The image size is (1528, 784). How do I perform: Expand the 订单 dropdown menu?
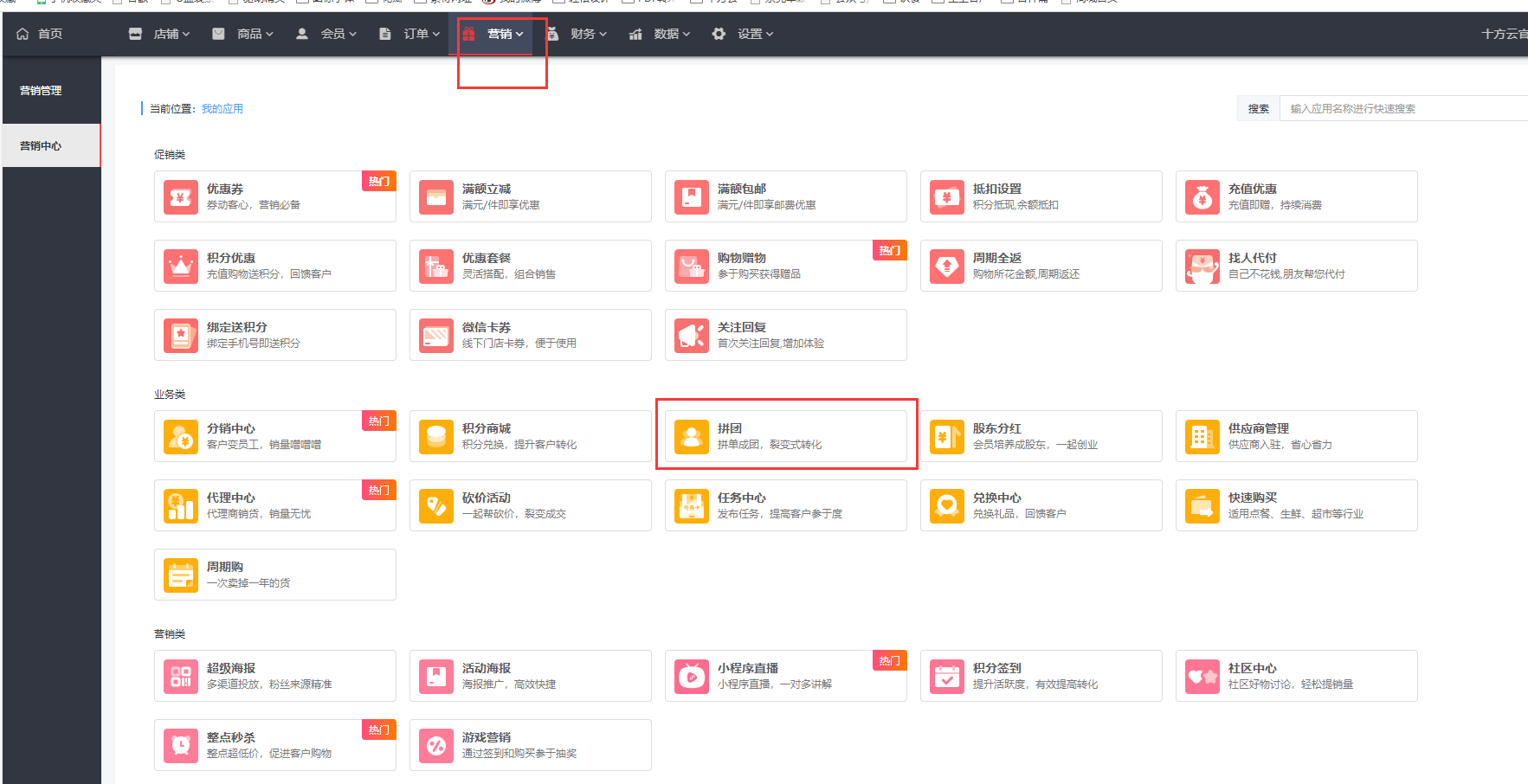[409, 34]
